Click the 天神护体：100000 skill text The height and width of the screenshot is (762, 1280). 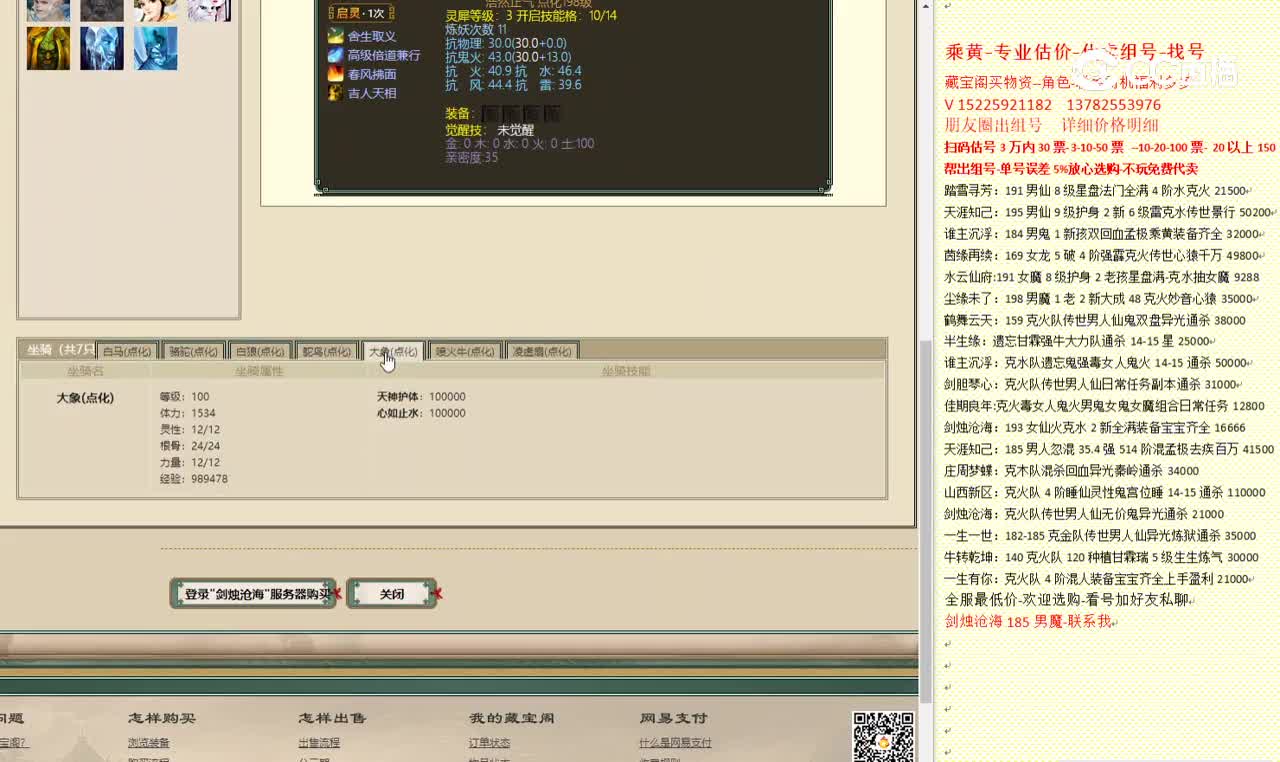(x=421, y=397)
